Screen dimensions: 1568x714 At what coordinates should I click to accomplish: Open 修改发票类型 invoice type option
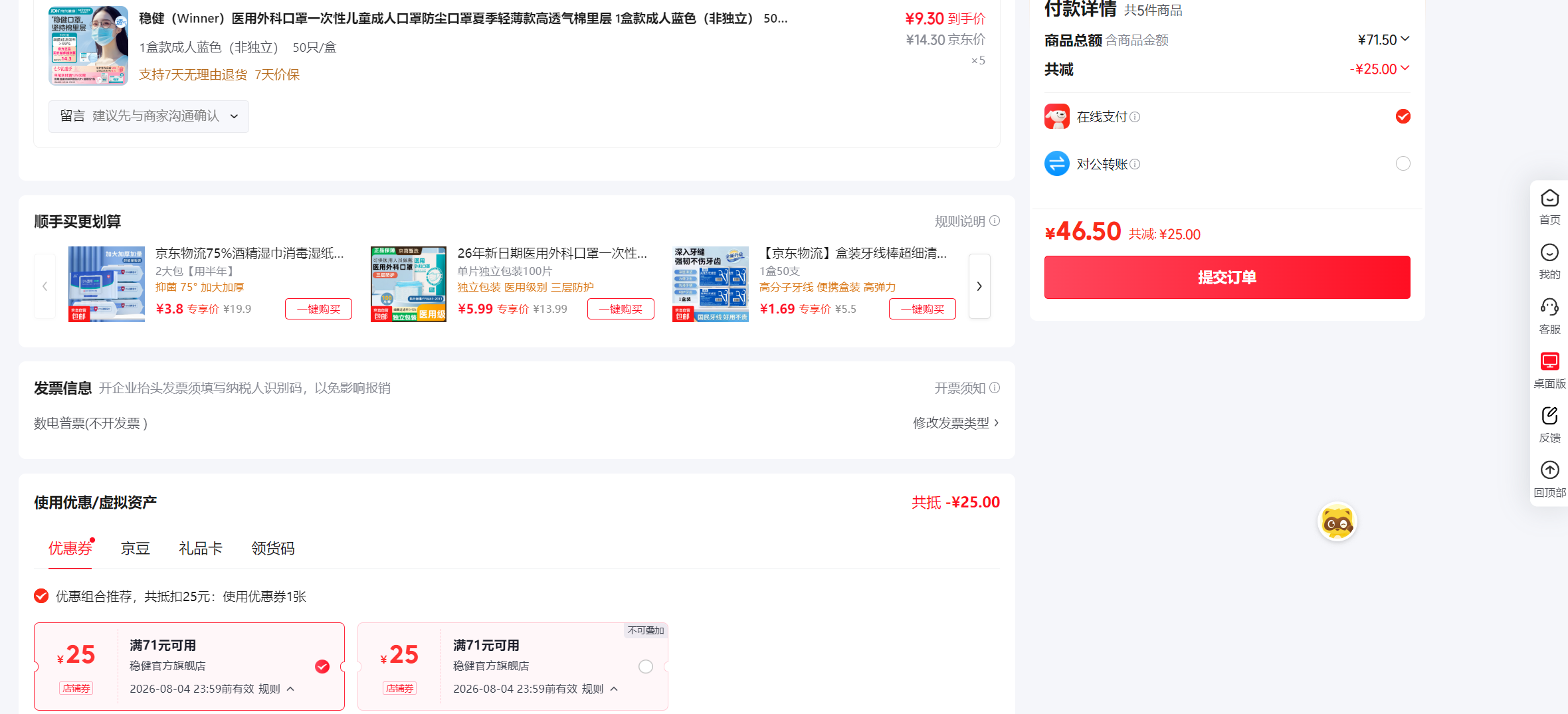coord(956,423)
